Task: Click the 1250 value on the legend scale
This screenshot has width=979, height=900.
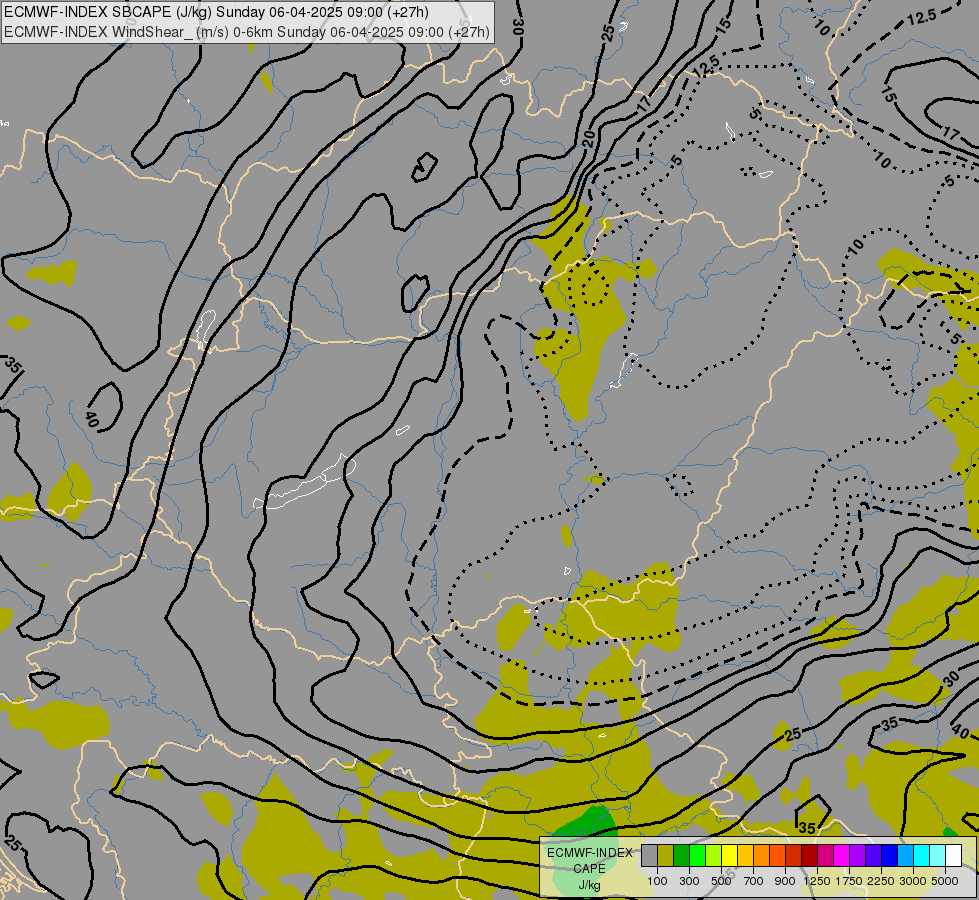Action: pos(817,881)
